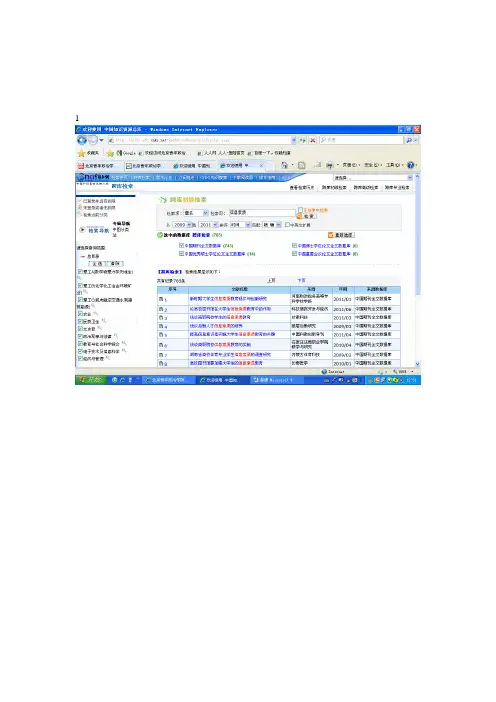Toggle first database checkbox above results

pyautogui.click(x=181, y=245)
